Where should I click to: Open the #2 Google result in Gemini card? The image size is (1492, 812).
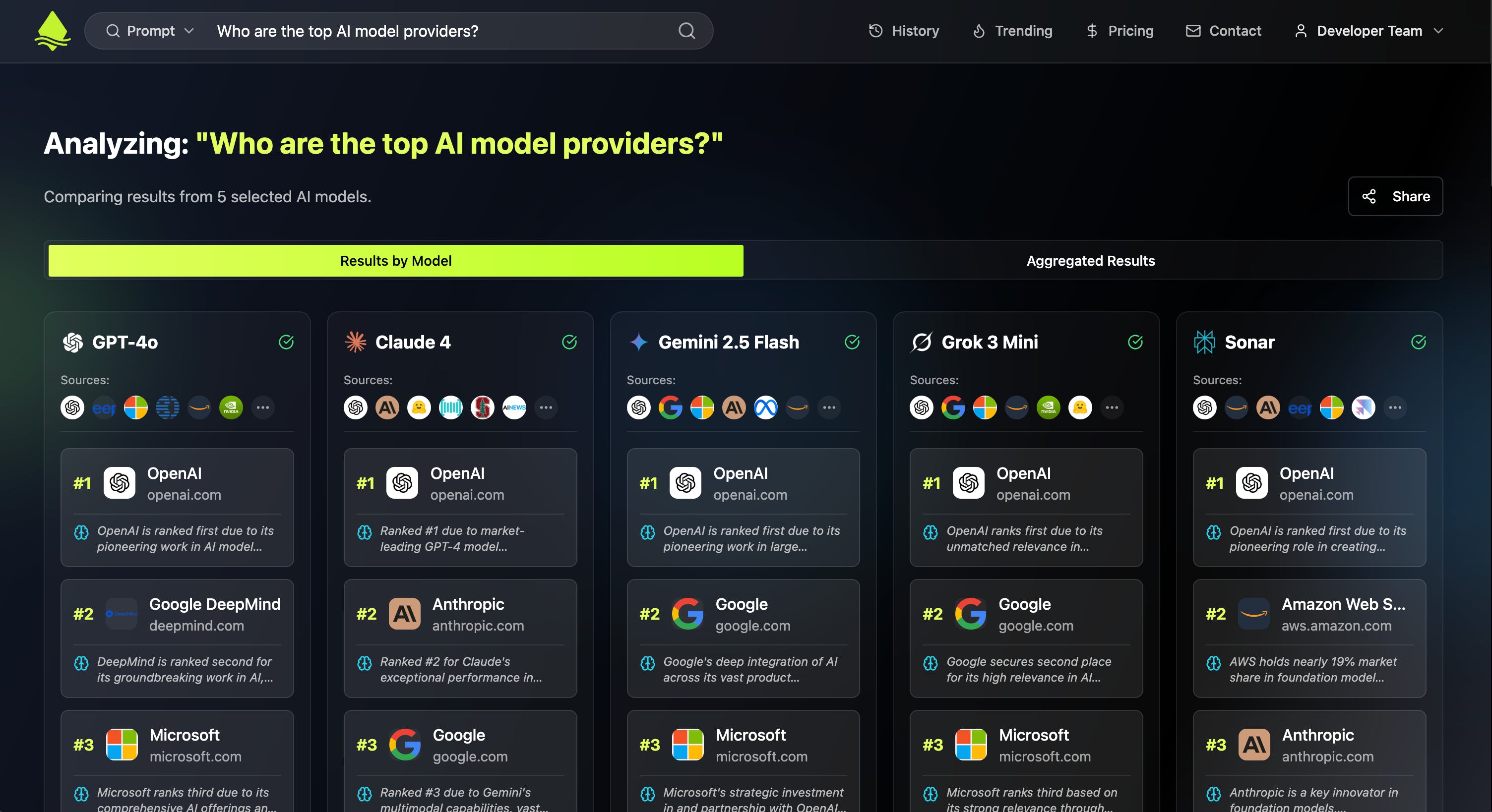tap(743, 638)
